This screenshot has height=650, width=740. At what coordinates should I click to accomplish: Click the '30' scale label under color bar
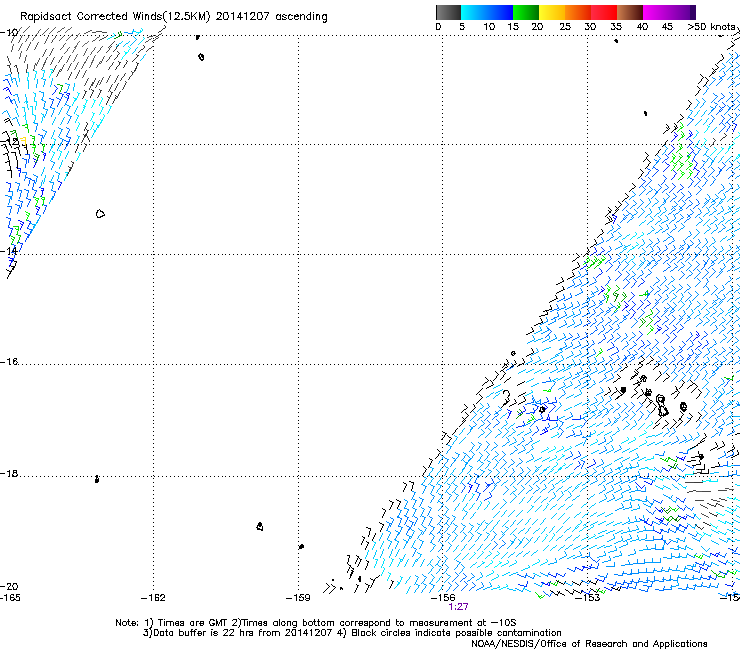(x=590, y=27)
